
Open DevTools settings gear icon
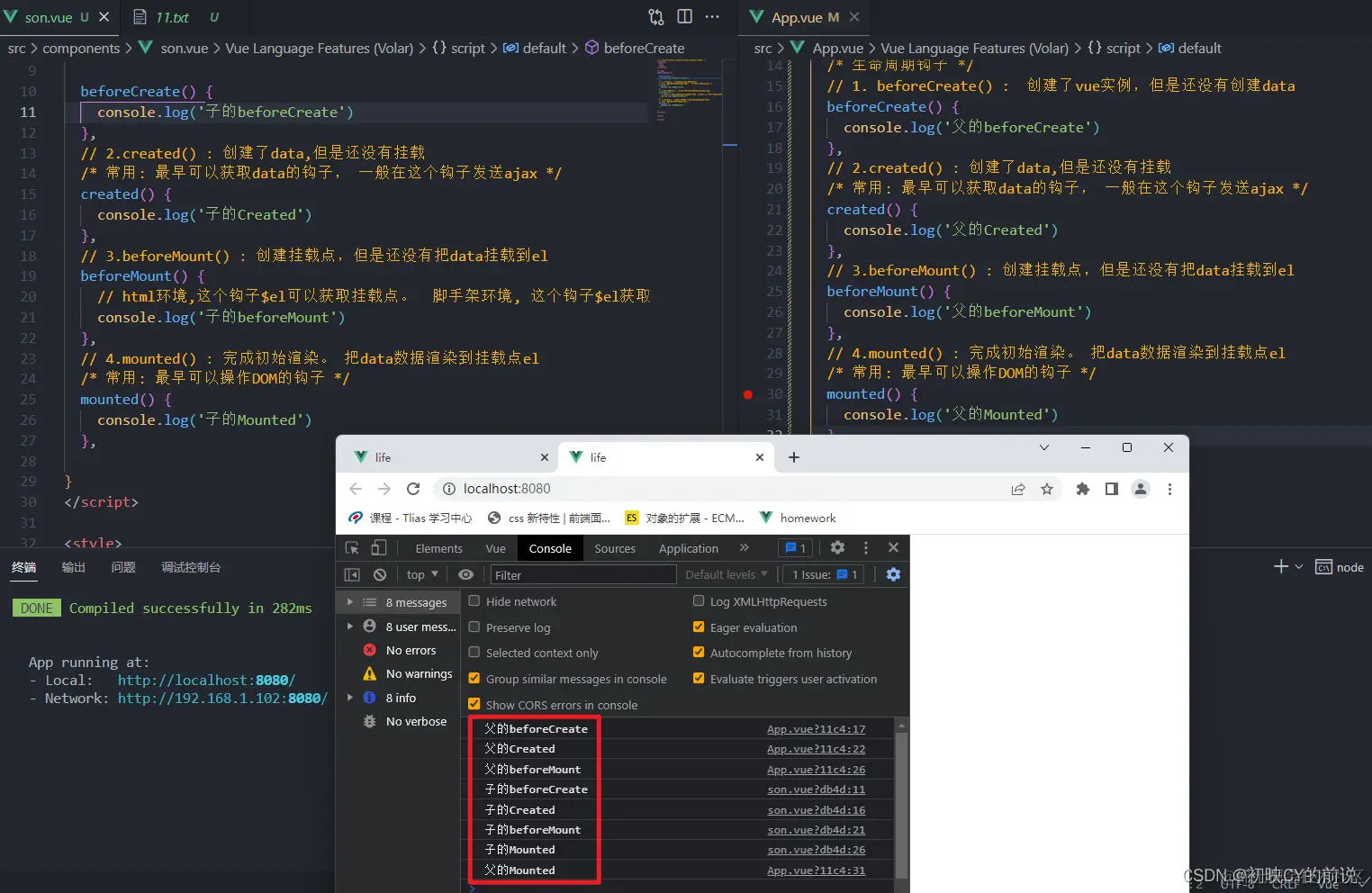pos(837,547)
